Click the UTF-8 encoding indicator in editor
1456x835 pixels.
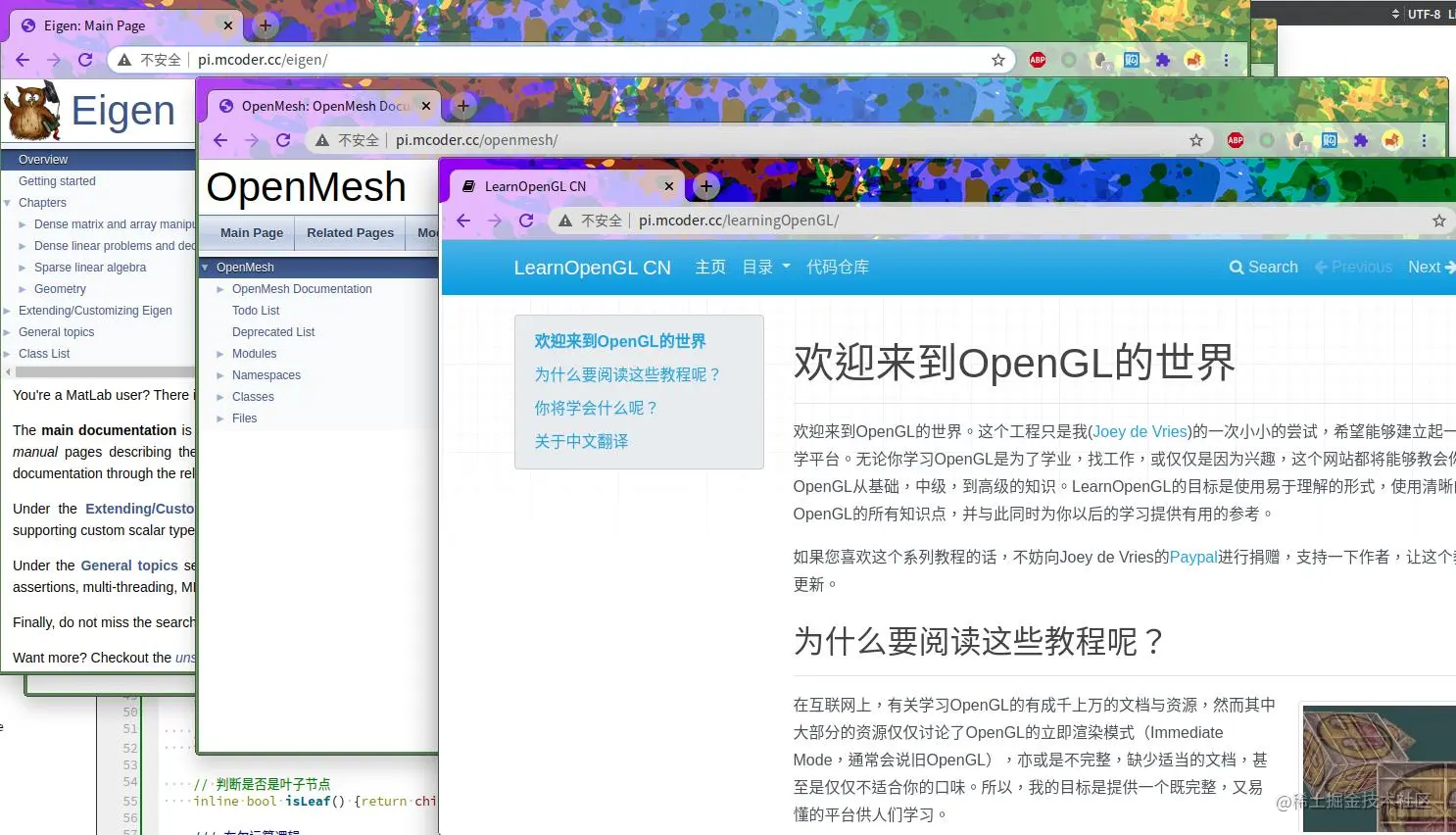[x=1424, y=14]
